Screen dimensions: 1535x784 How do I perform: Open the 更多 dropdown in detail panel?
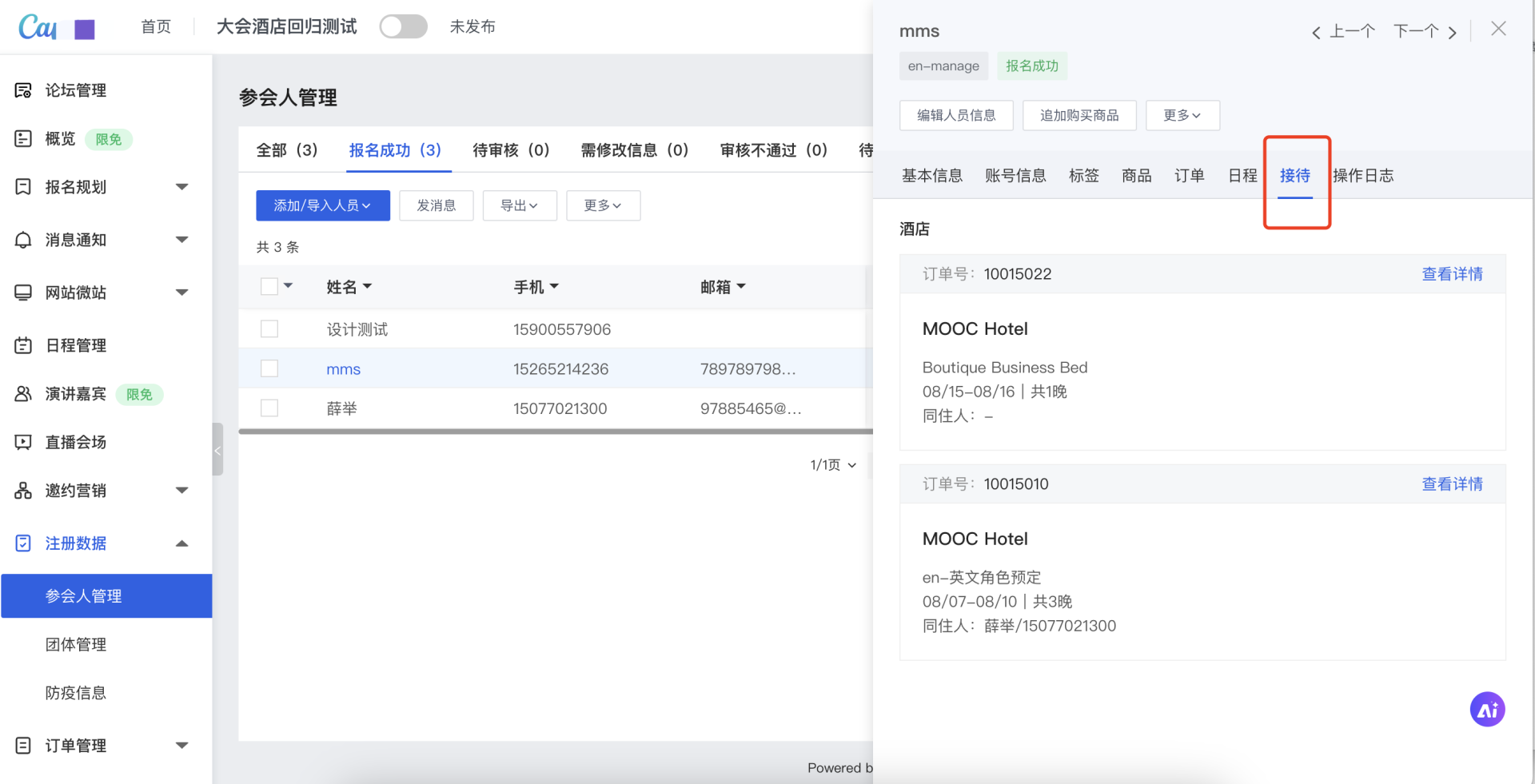1182,115
